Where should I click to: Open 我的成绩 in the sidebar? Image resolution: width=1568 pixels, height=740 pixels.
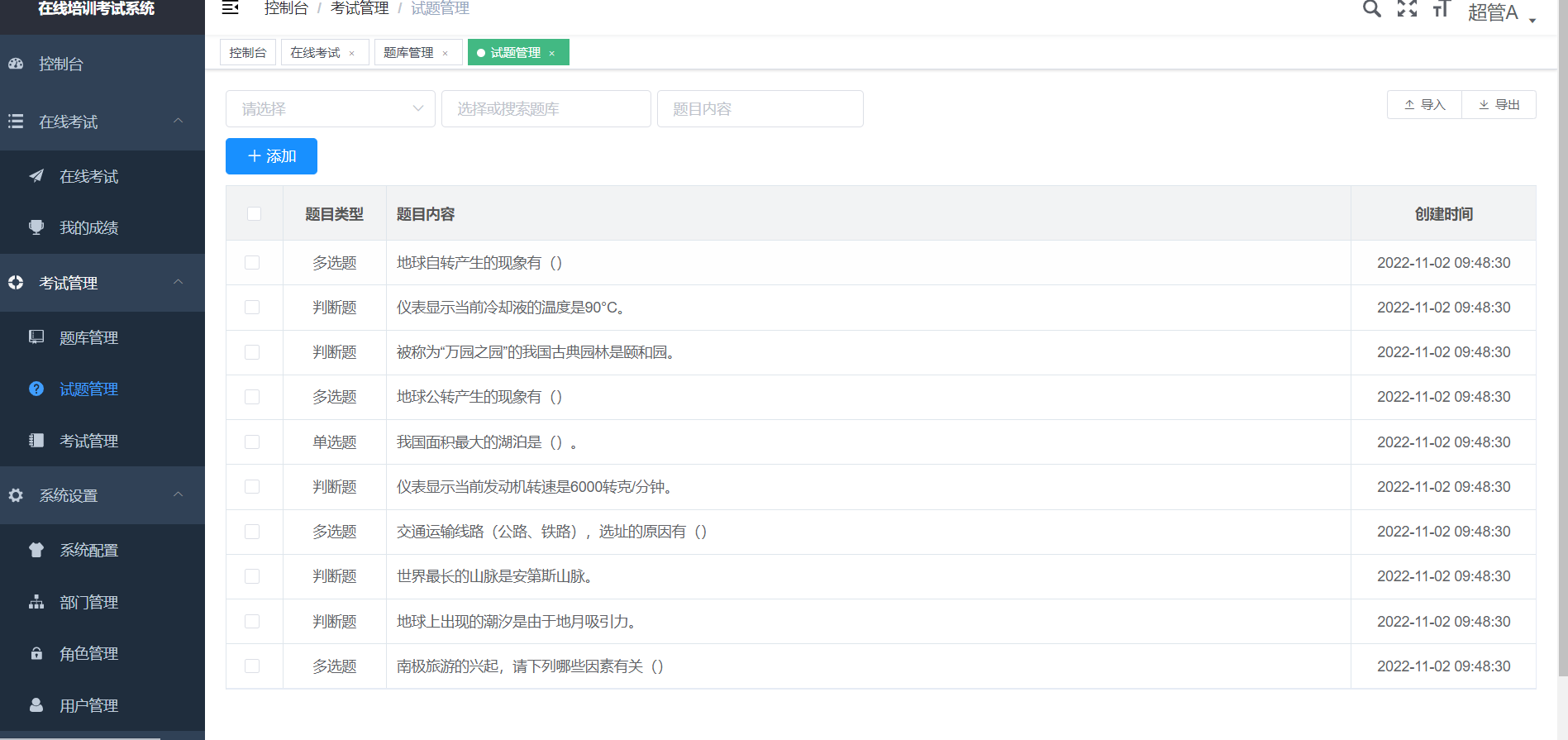point(102,227)
